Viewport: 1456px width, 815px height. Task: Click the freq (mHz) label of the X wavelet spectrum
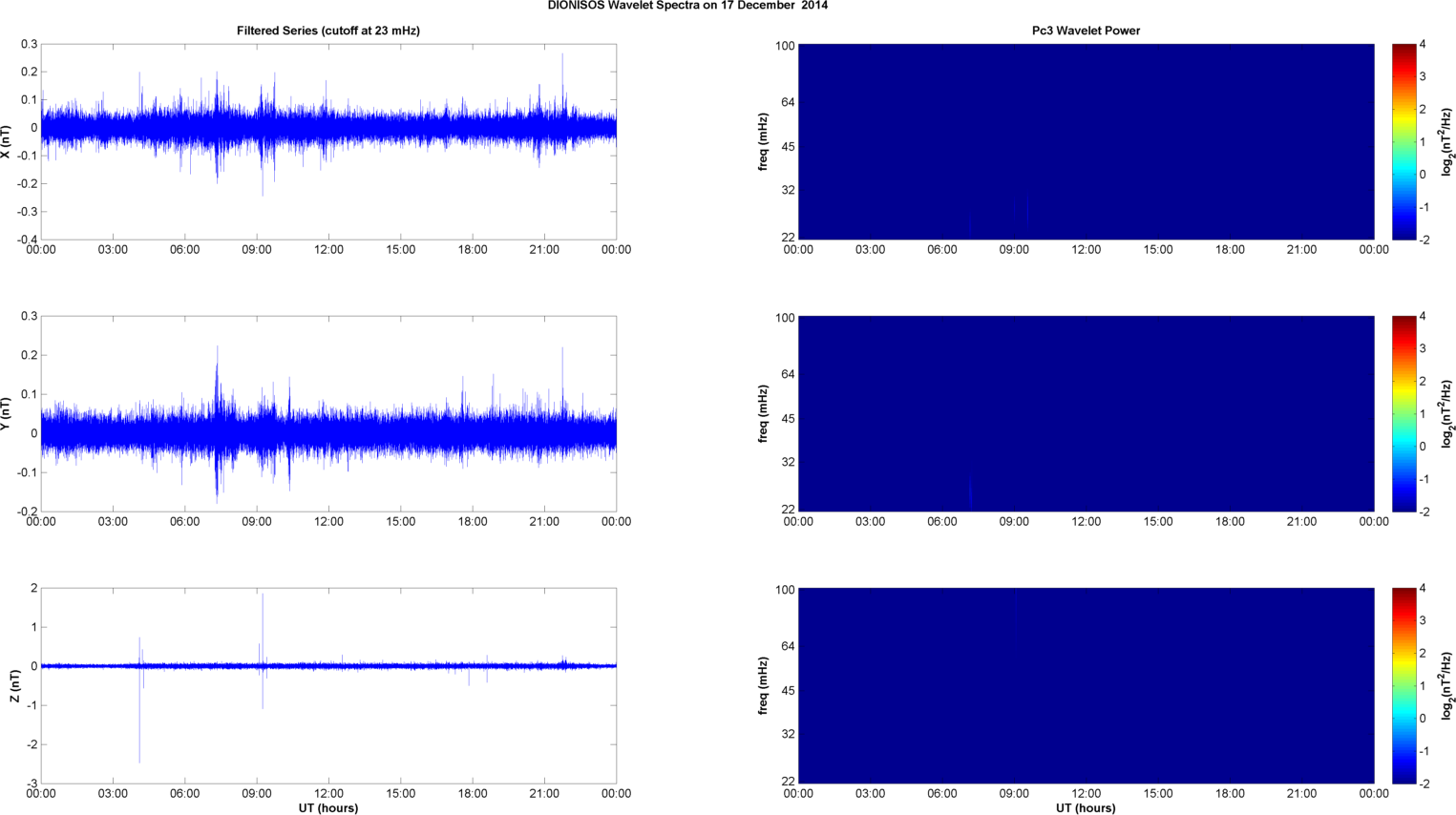763,141
